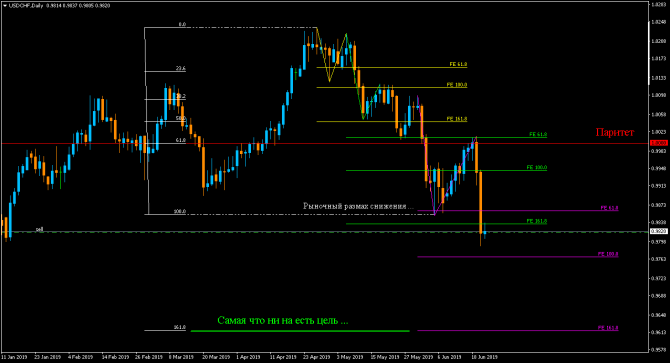Click the green 'Самая что ни на есть цель' text
This screenshot has height=363, width=670.
pos(282,320)
